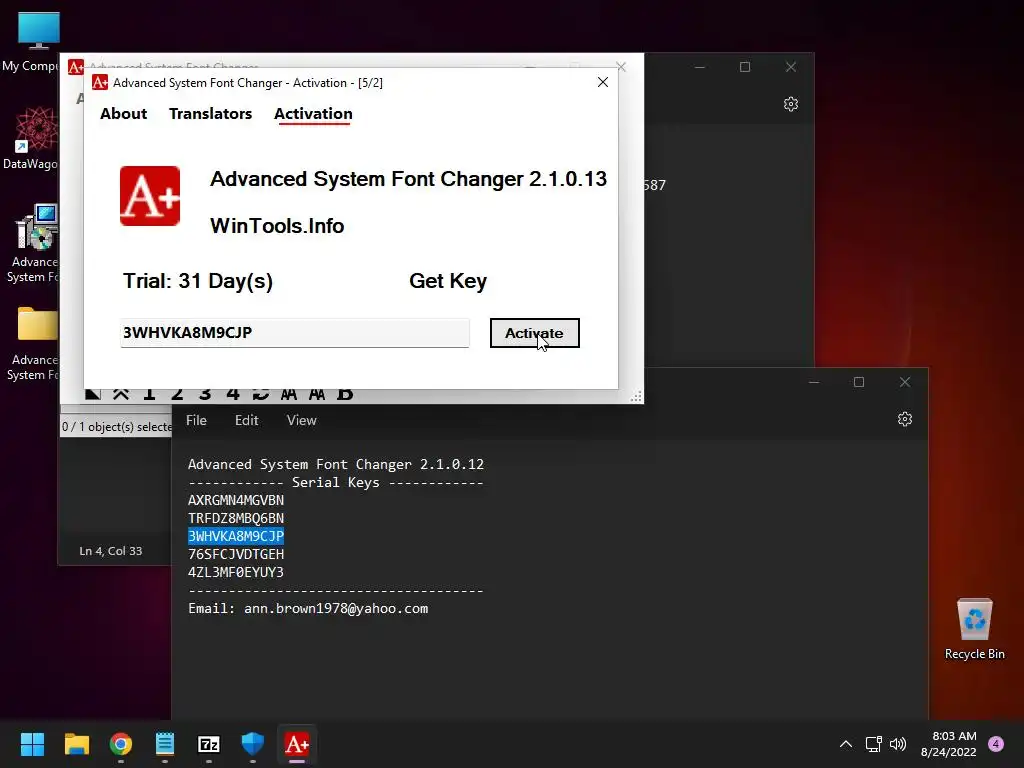Open the File menu in front Notepad

coord(196,421)
